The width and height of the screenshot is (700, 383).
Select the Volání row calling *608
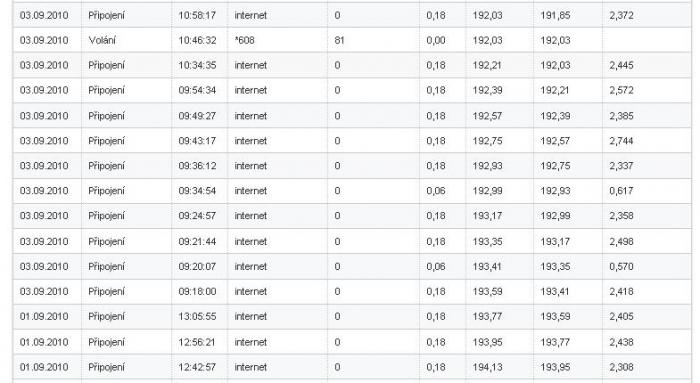pos(352,40)
